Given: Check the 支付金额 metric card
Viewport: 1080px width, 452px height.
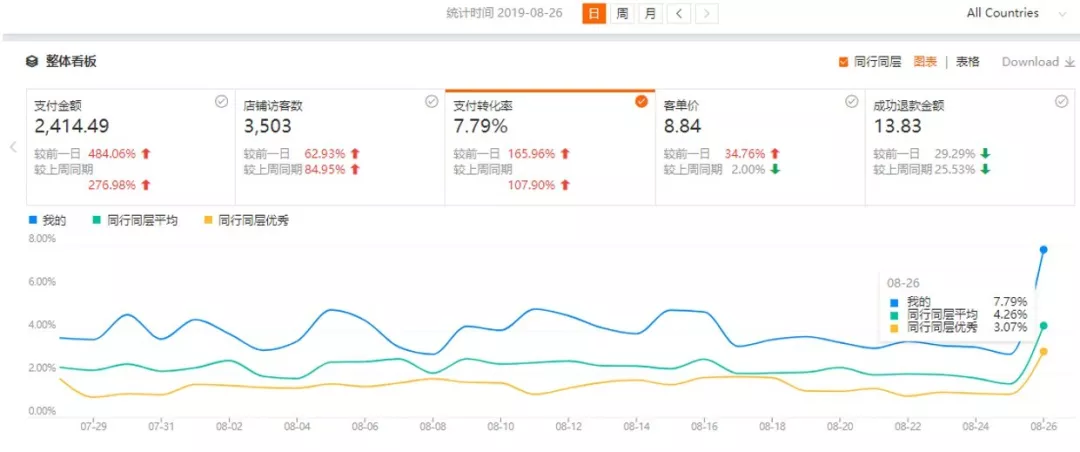Looking at the screenshot, I should (221, 101).
